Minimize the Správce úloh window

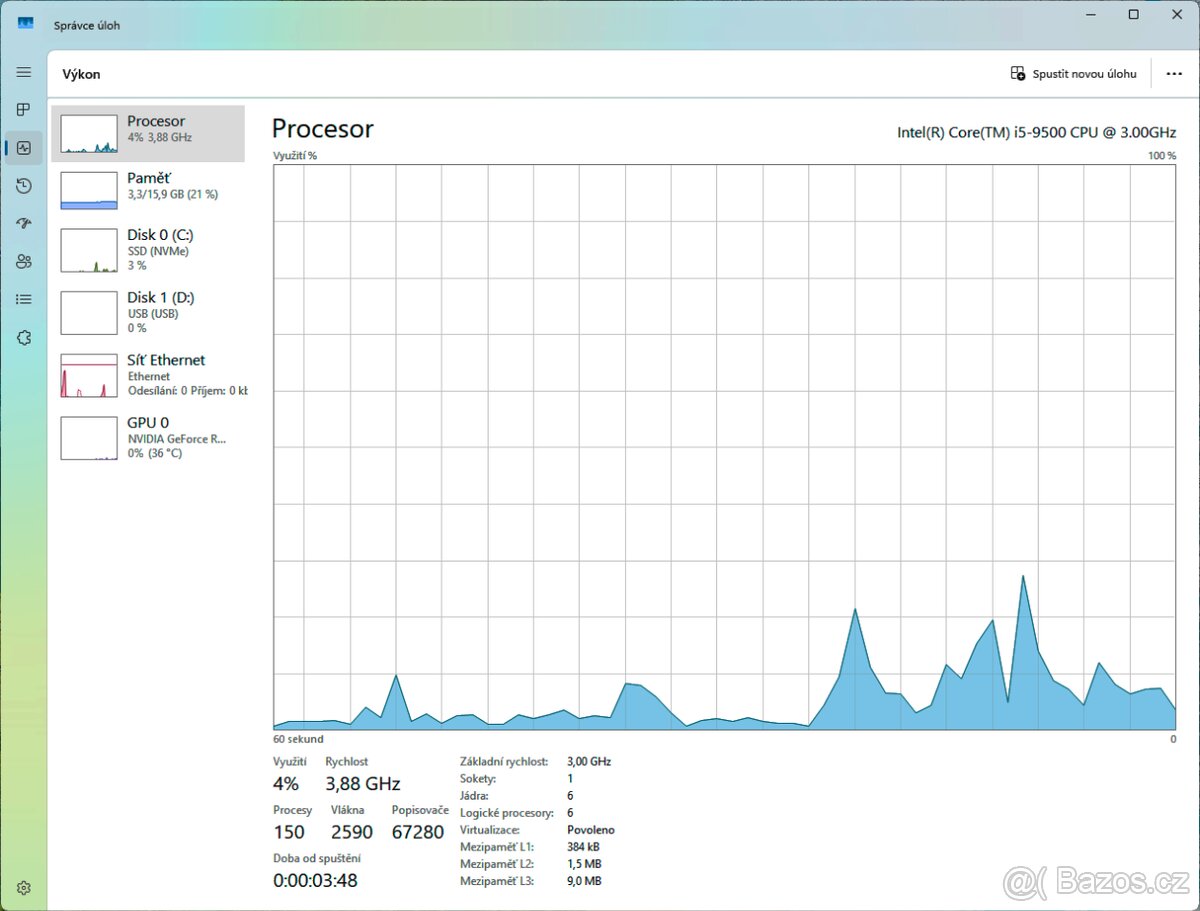coord(1090,15)
